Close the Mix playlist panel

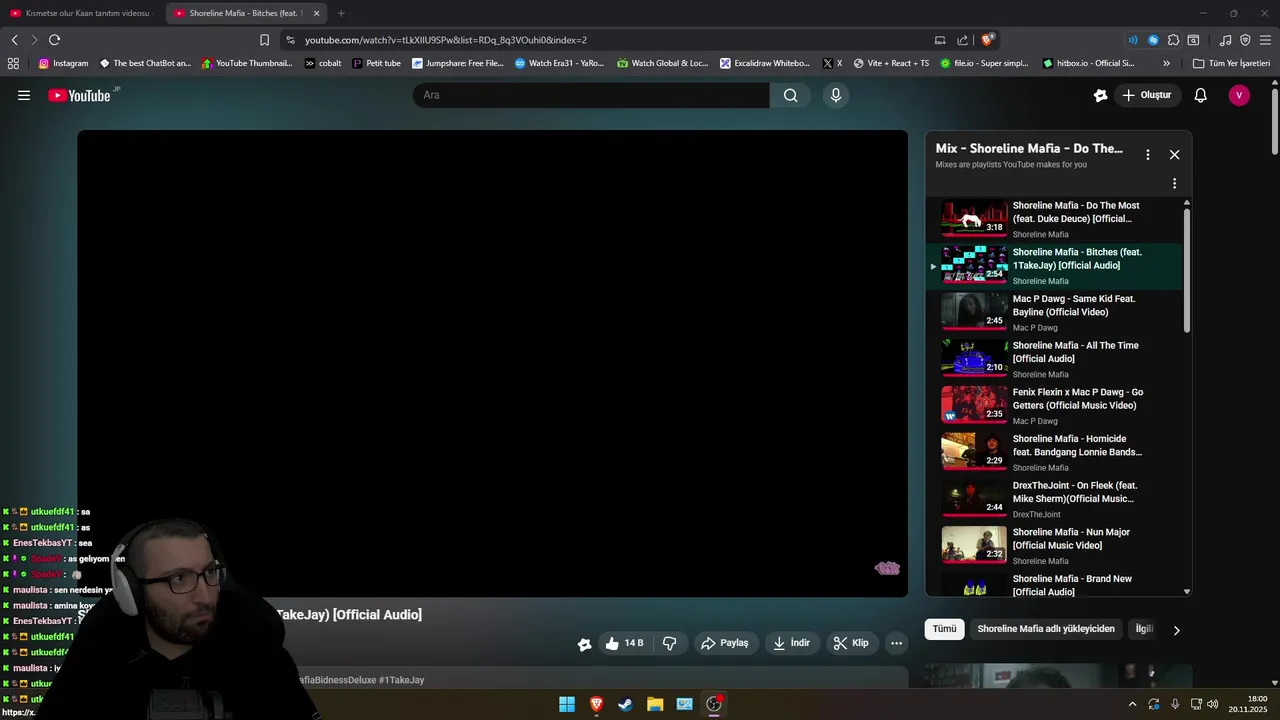coord(1175,155)
